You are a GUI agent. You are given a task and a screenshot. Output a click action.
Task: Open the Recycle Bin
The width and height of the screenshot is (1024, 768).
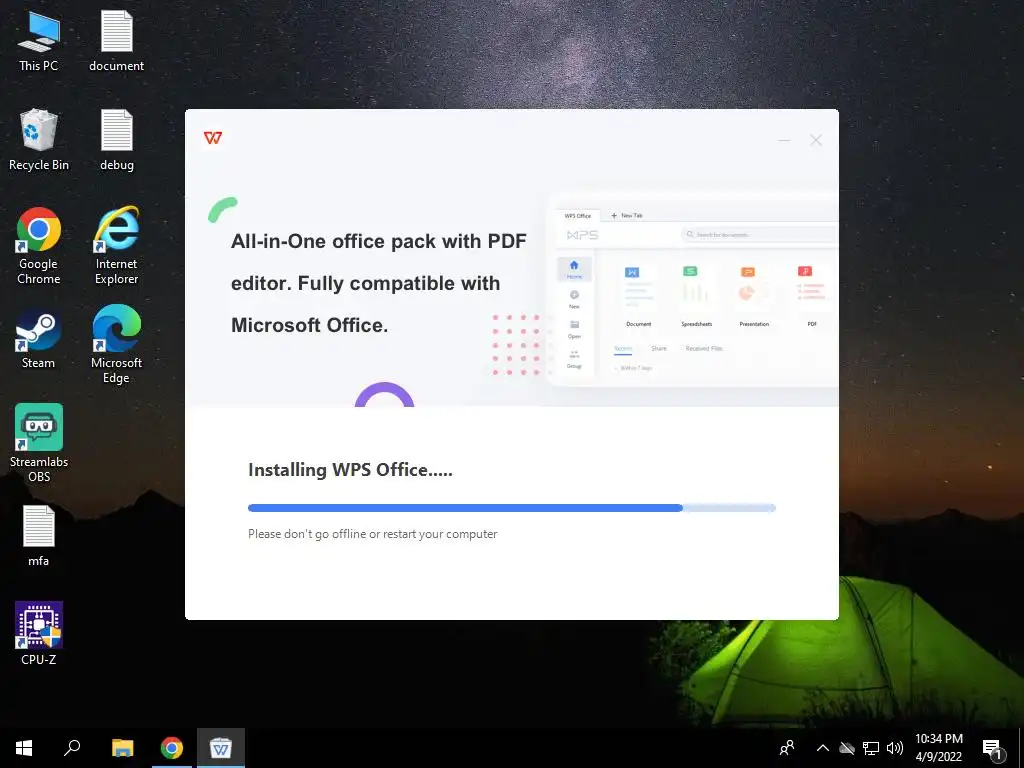(39, 140)
